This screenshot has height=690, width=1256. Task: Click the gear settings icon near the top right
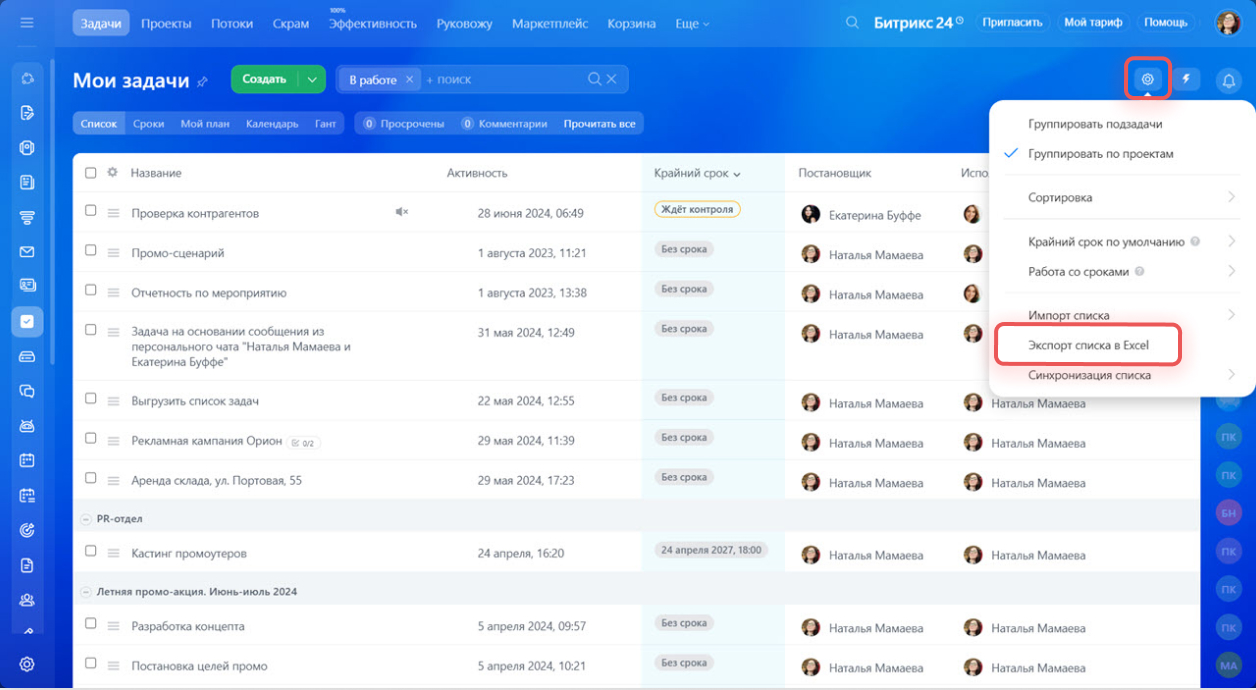pos(1147,79)
